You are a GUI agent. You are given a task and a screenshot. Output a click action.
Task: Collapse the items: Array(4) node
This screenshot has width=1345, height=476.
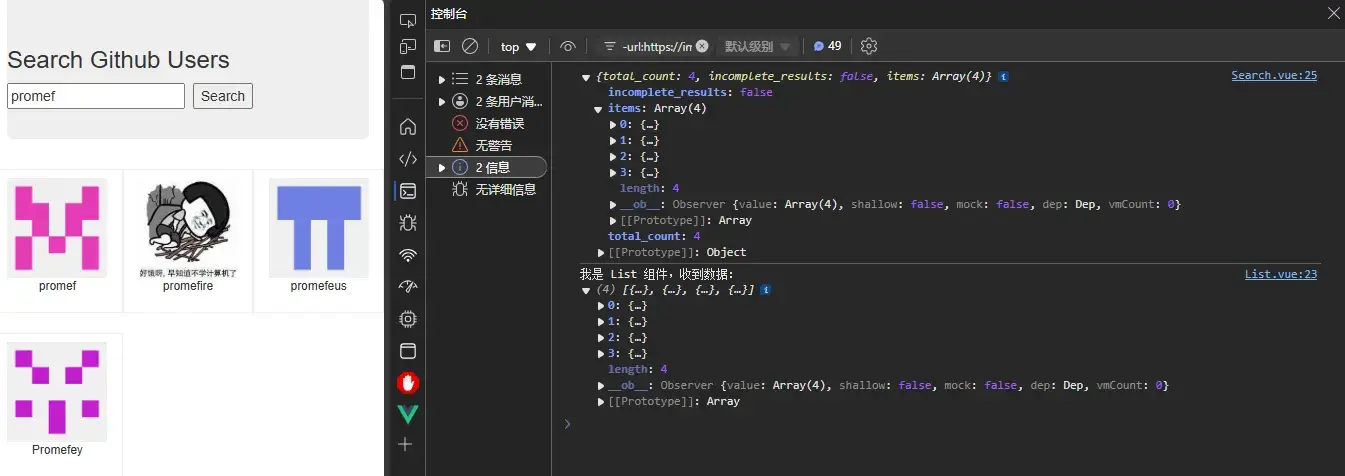[599, 108]
